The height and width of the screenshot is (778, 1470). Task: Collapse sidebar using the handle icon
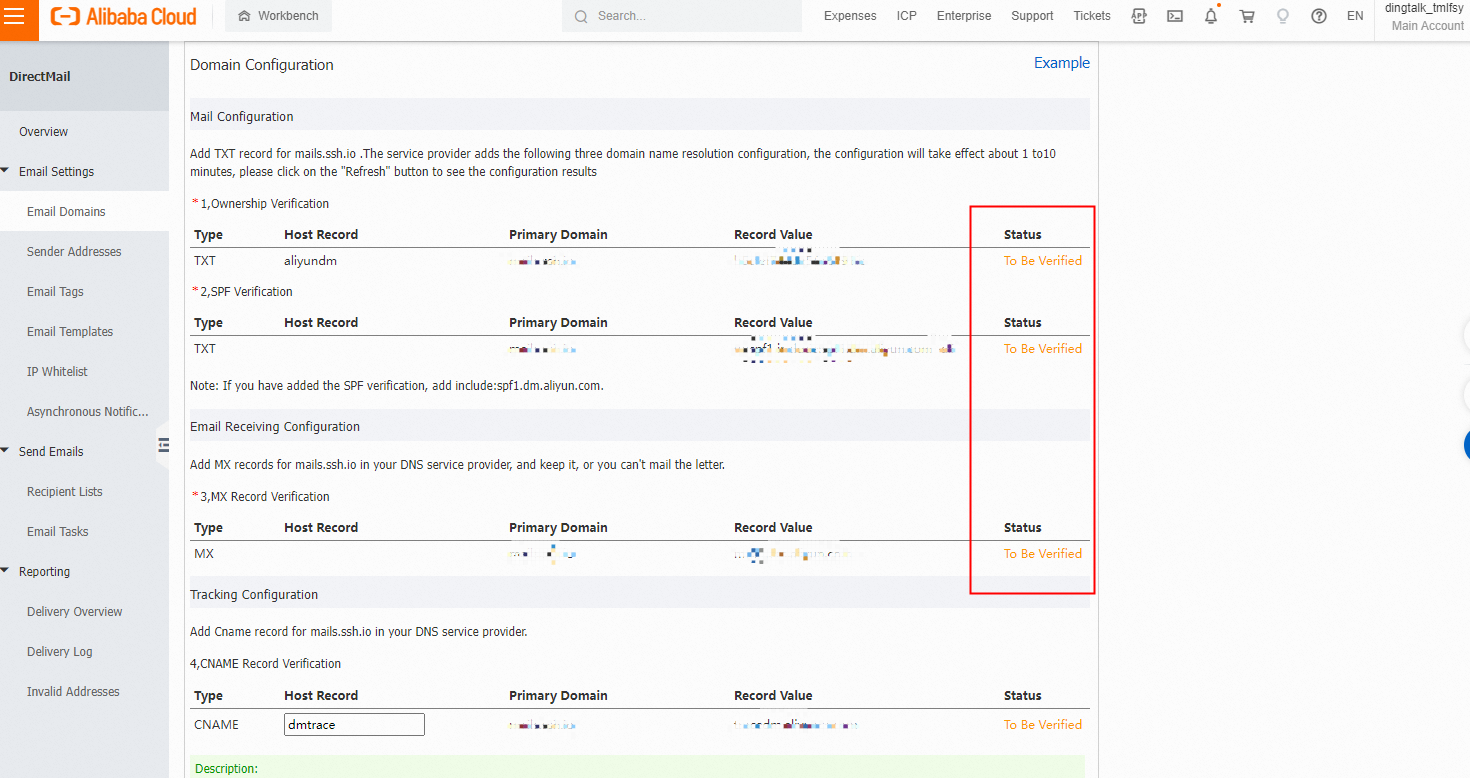click(x=163, y=445)
